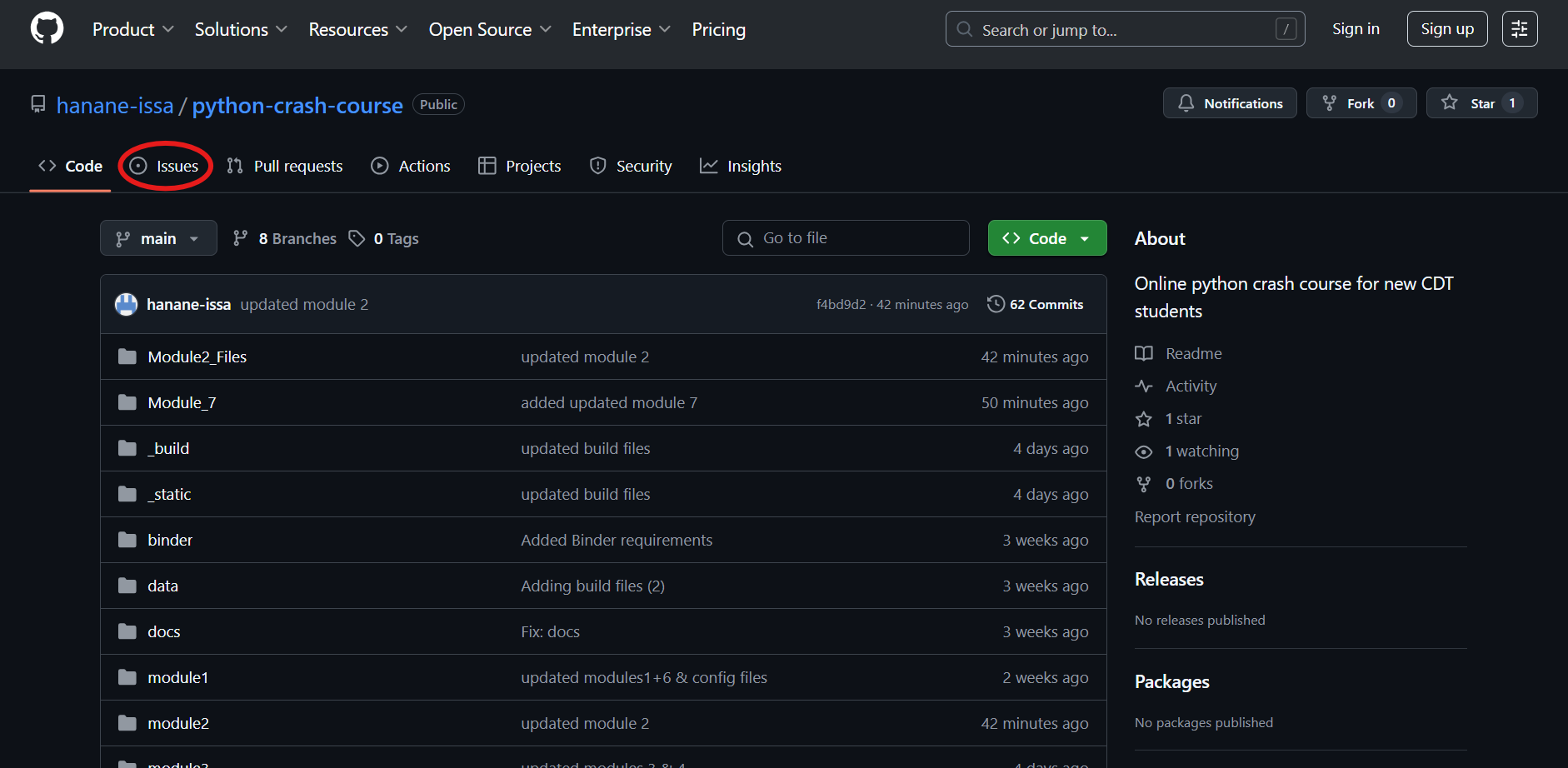Open the Actions tab play icon
Screen dimensions: 1568x768
pyautogui.click(x=380, y=166)
